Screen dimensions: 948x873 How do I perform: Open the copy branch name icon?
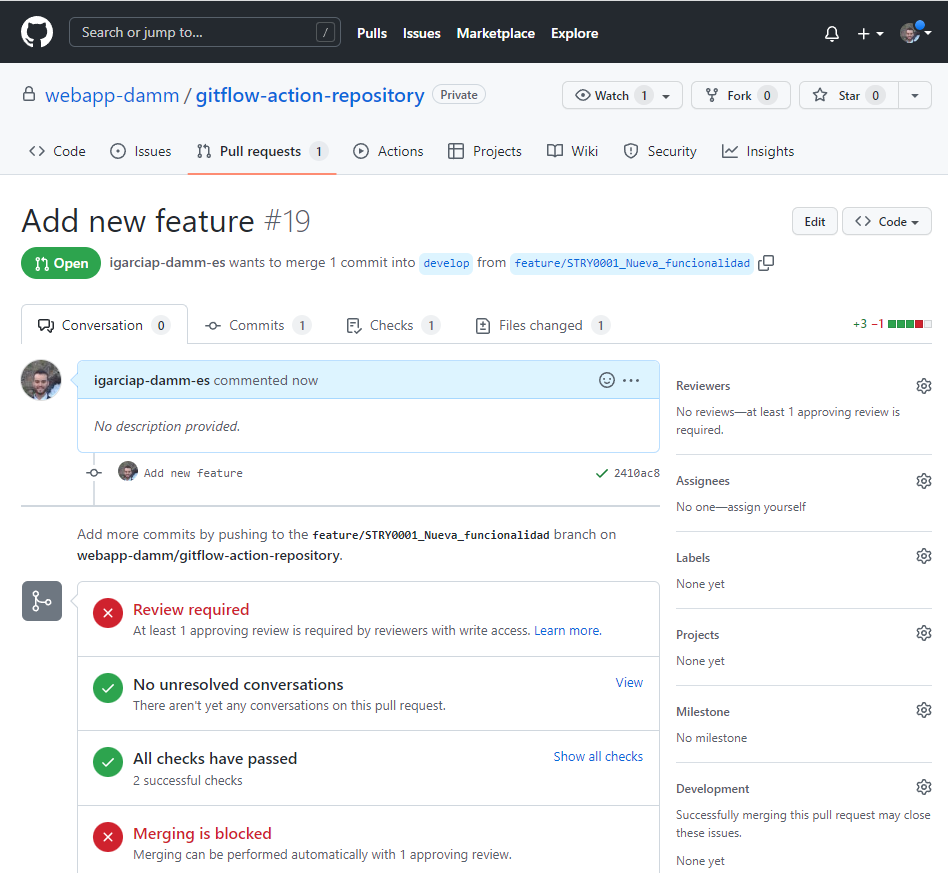pyautogui.click(x=766, y=263)
